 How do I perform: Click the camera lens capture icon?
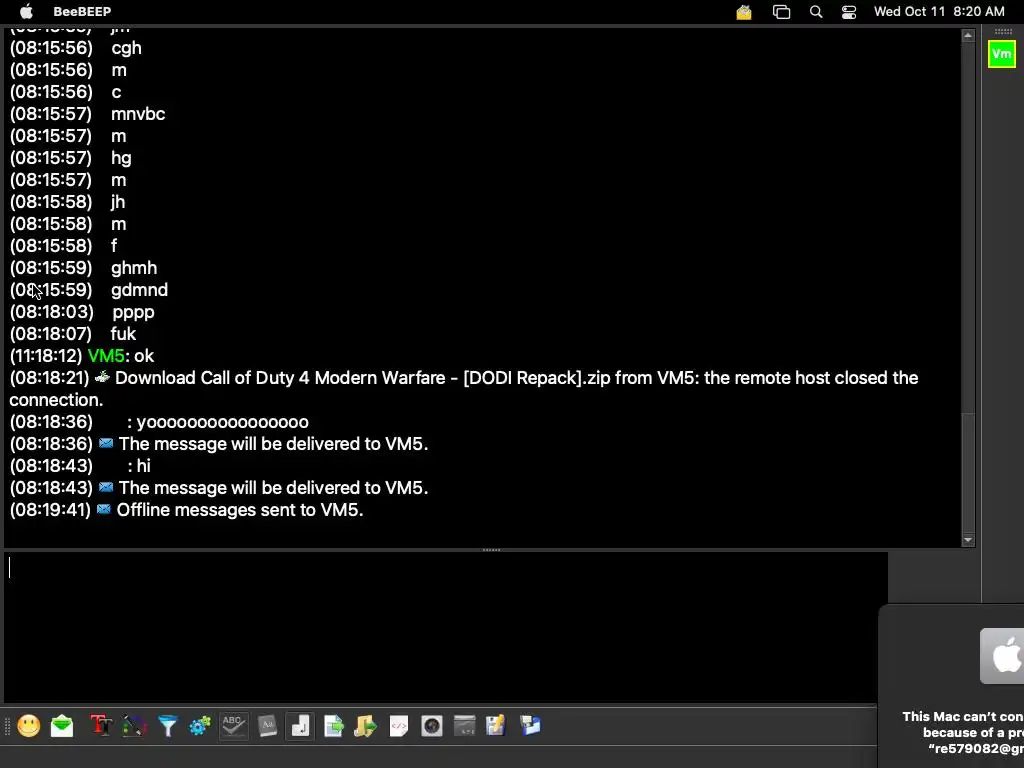pos(432,726)
